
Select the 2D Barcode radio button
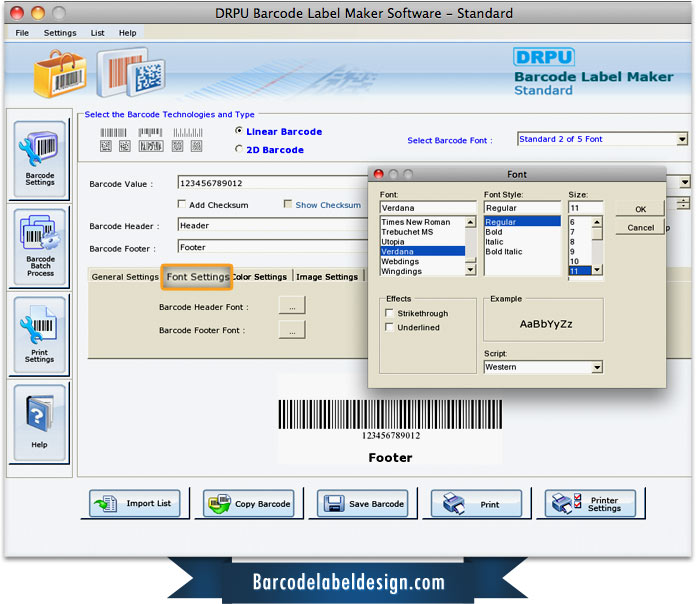coord(239,149)
